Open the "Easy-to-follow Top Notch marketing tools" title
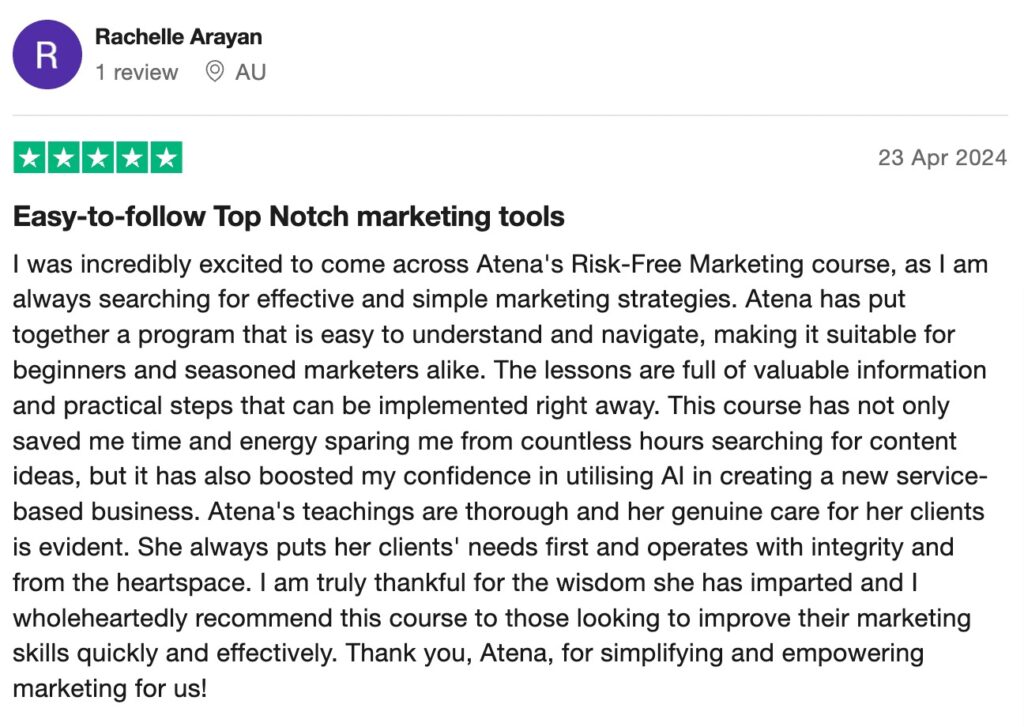Viewport: 1024px width, 727px height. tap(289, 217)
